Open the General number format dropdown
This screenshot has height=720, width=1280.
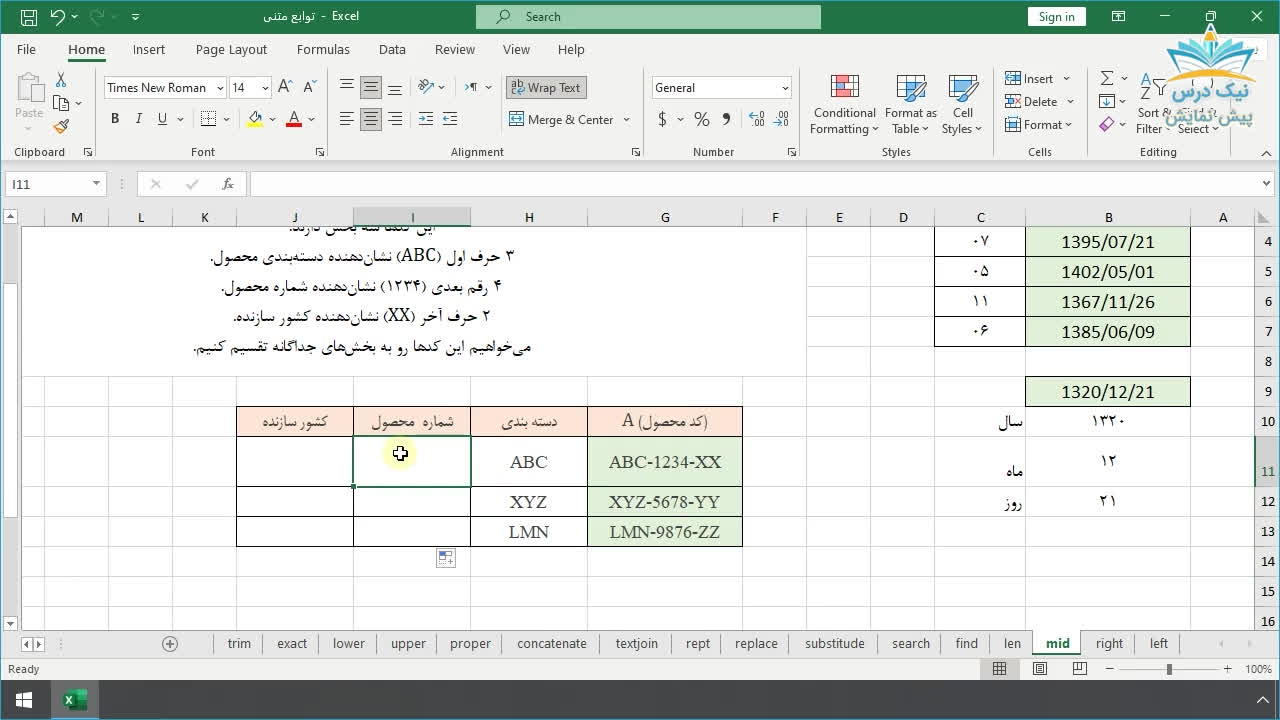(x=785, y=88)
